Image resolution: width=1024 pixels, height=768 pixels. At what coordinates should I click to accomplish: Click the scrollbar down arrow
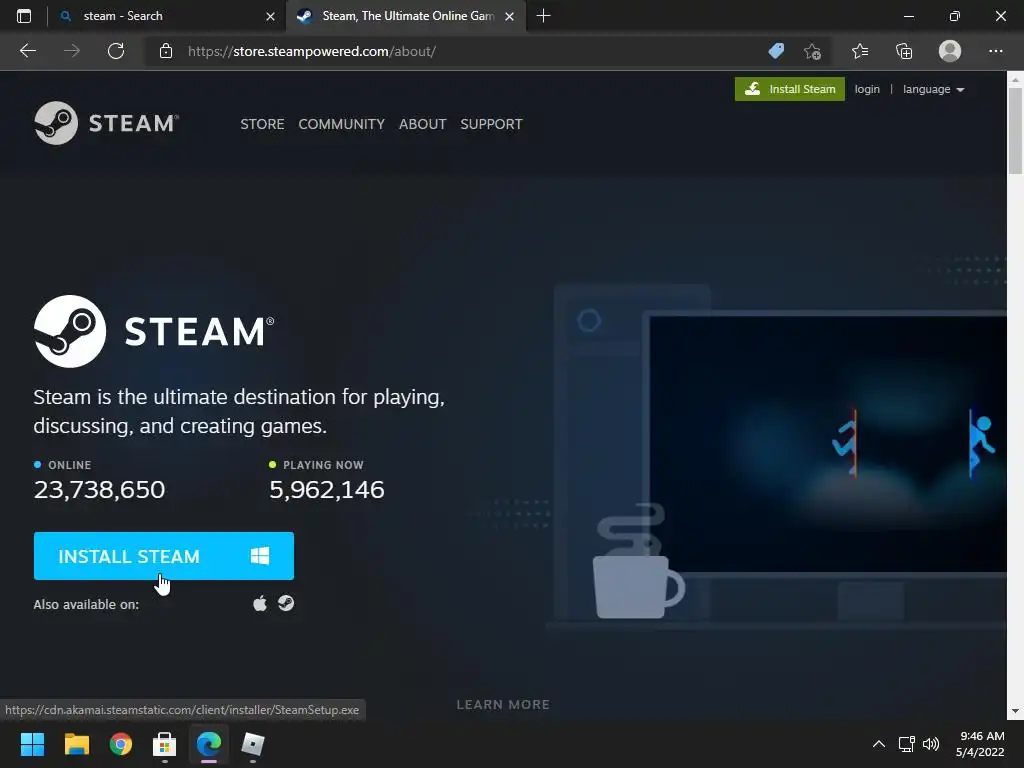(x=1015, y=711)
